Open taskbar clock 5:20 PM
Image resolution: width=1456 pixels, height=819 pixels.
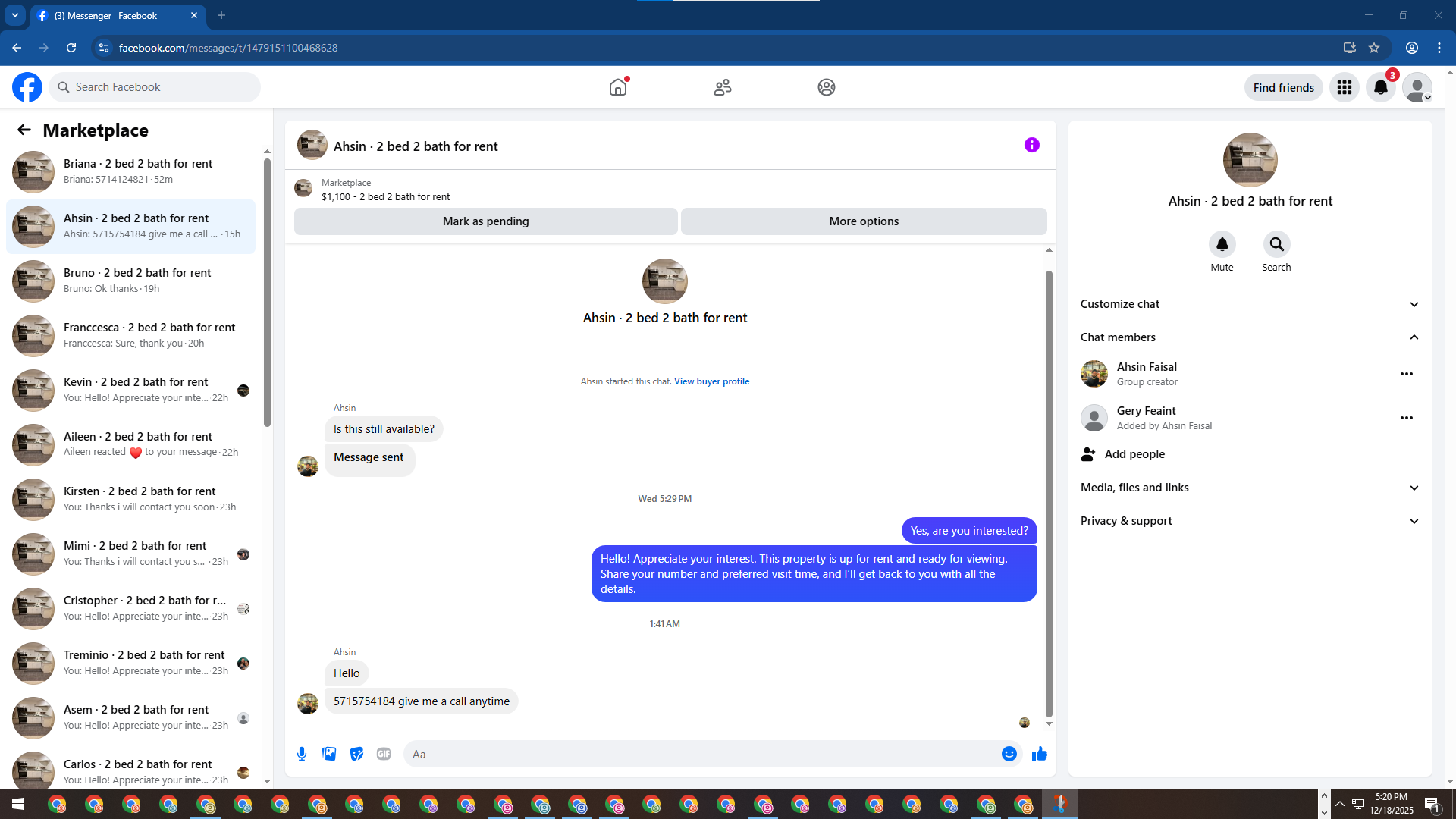coord(1392,804)
